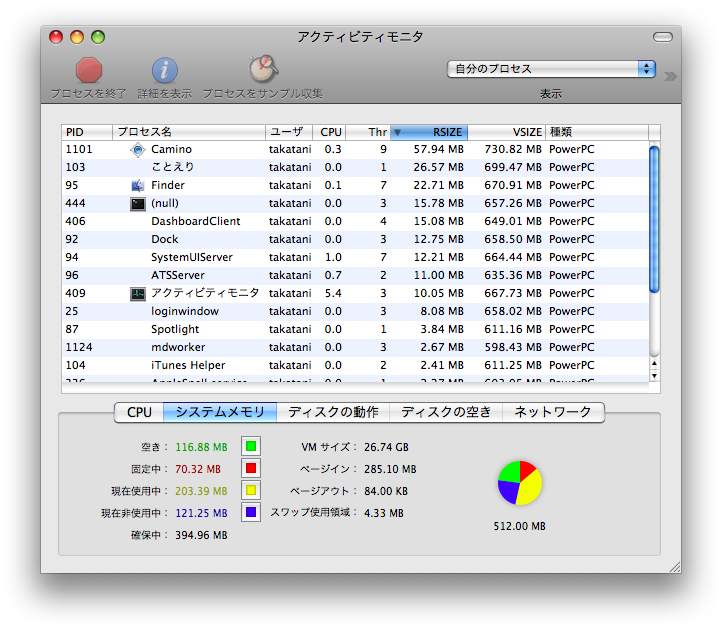This screenshot has height=629, width=722.
Task: Click the yellow 現在使用中 color swatch
Action: pyautogui.click(x=251, y=490)
